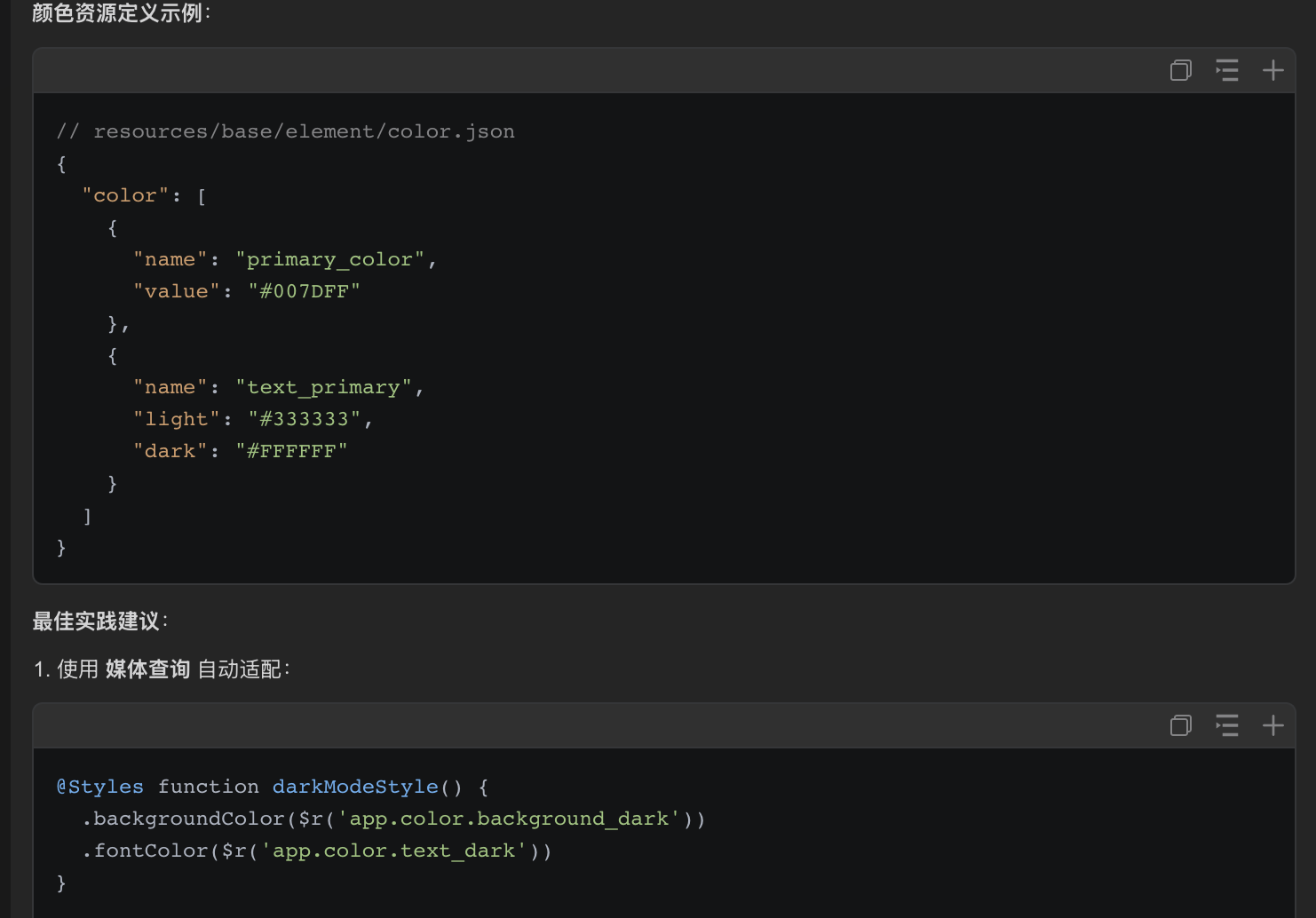Viewport: 1316px width, 918px height.
Task: Click the "text_primary" name string
Action: click(x=323, y=387)
